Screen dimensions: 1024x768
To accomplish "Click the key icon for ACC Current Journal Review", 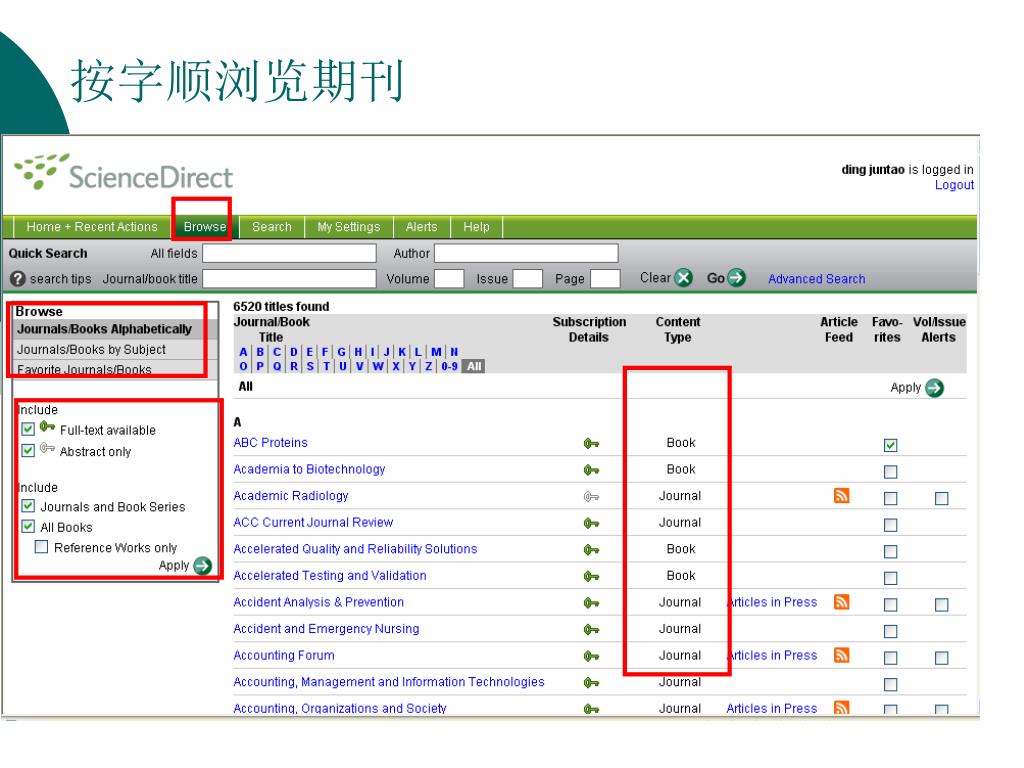I will (591, 523).
